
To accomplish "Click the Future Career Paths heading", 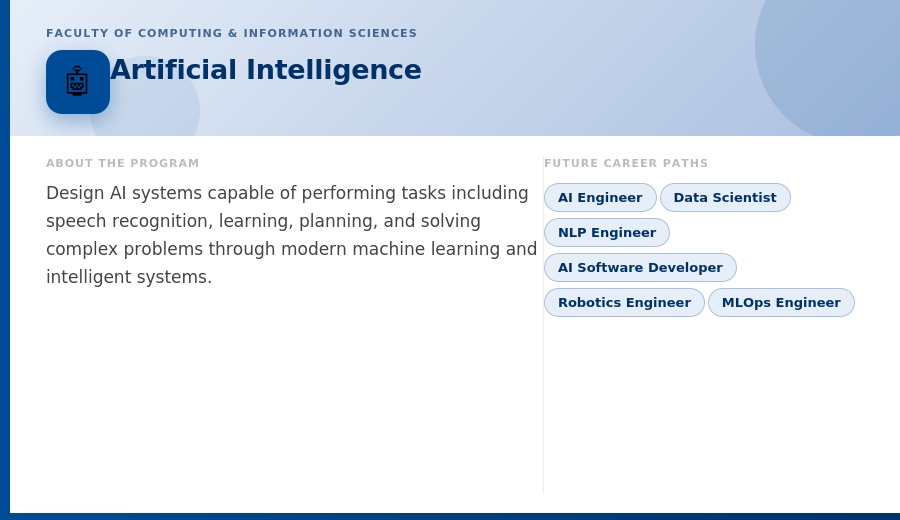I will (626, 163).
